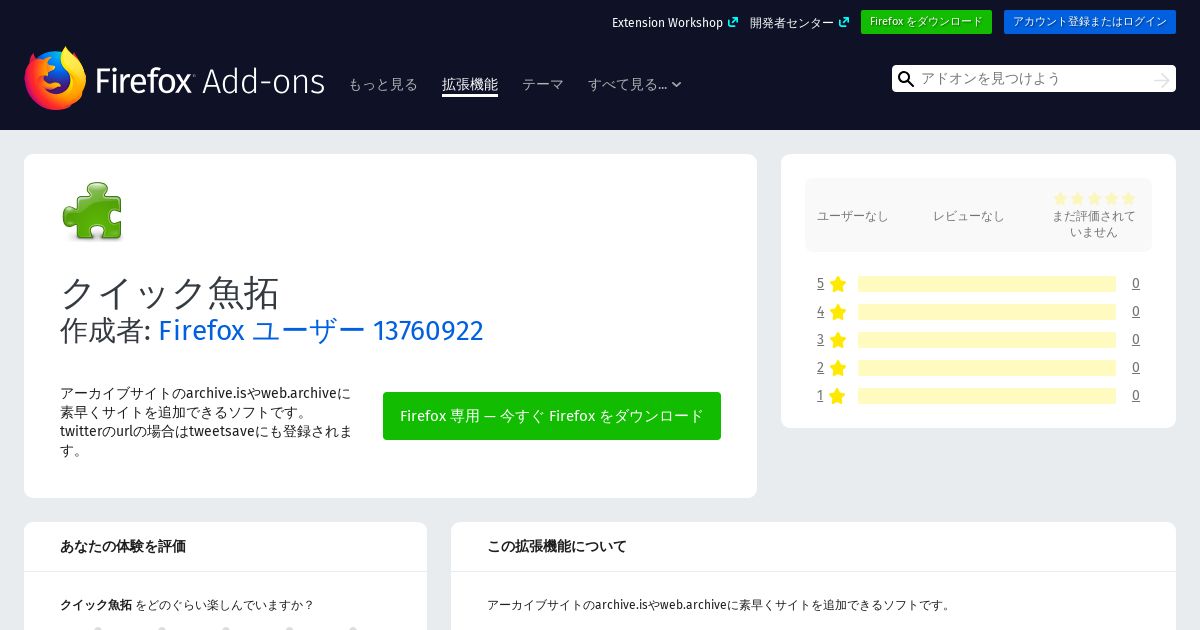The image size is (1200, 630).
Task: Open the もっと見る menu item
Action: click(383, 85)
